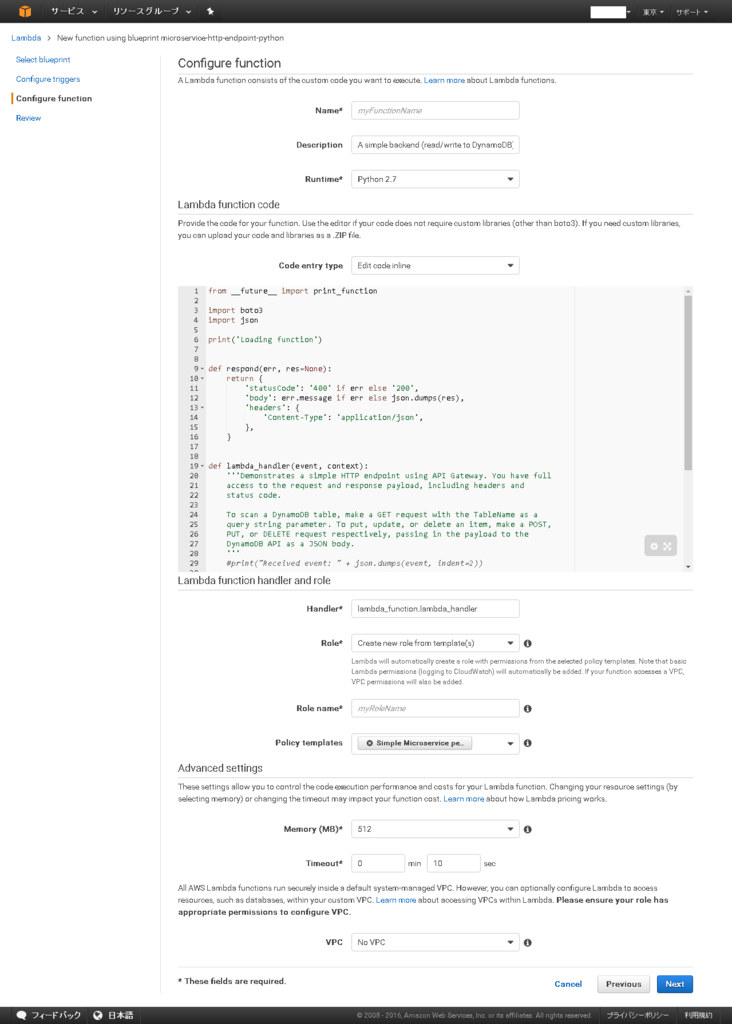This screenshot has height=1024, width=732.
Task: Open the AWS console home cube icon
Action: [x=25, y=11]
